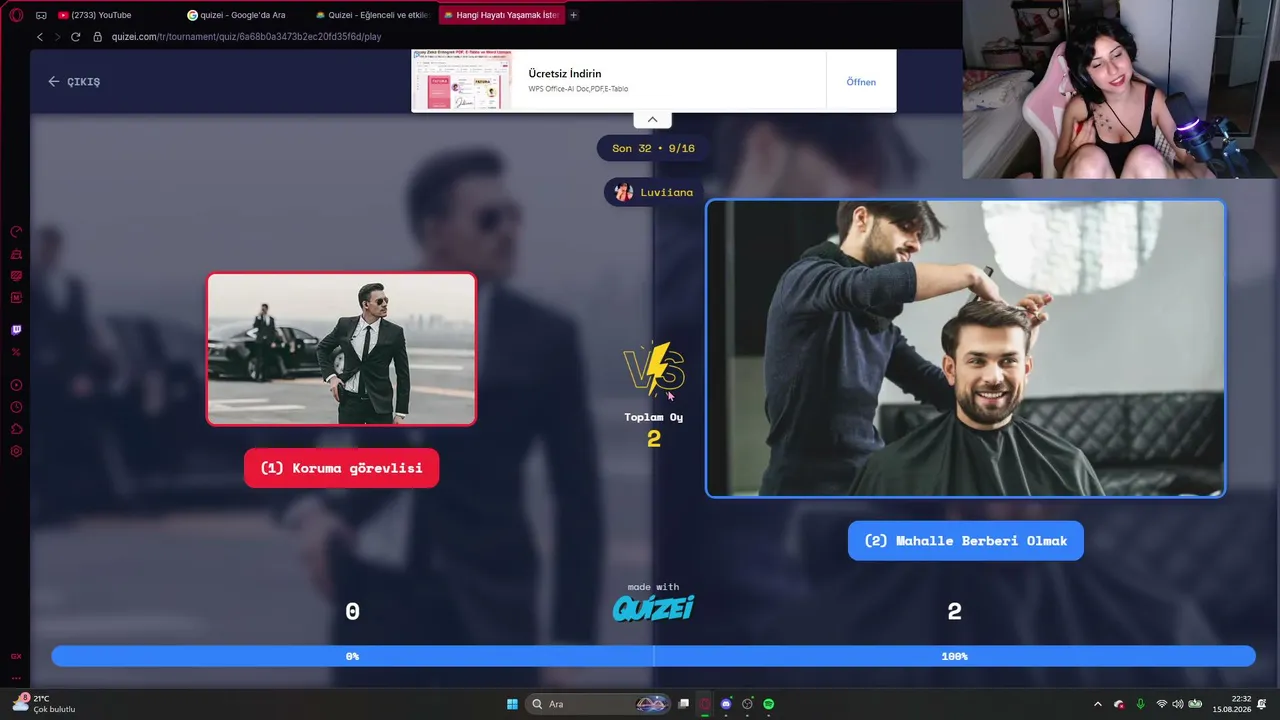This screenshot has width=1280, height=720.
Task: Click the Opera GX taskbar icon
Action: point(705,704)
